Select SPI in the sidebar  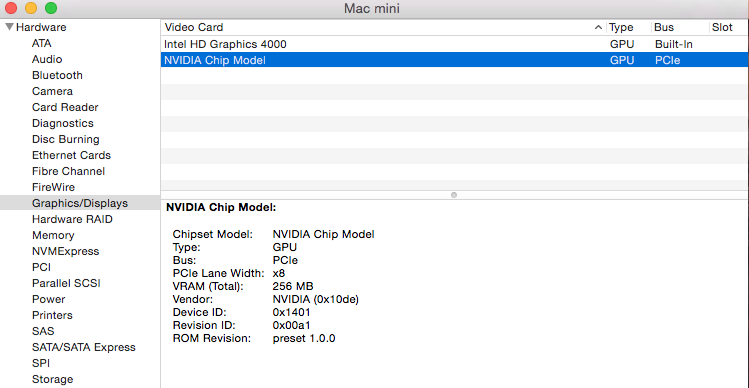coord(41,363)
